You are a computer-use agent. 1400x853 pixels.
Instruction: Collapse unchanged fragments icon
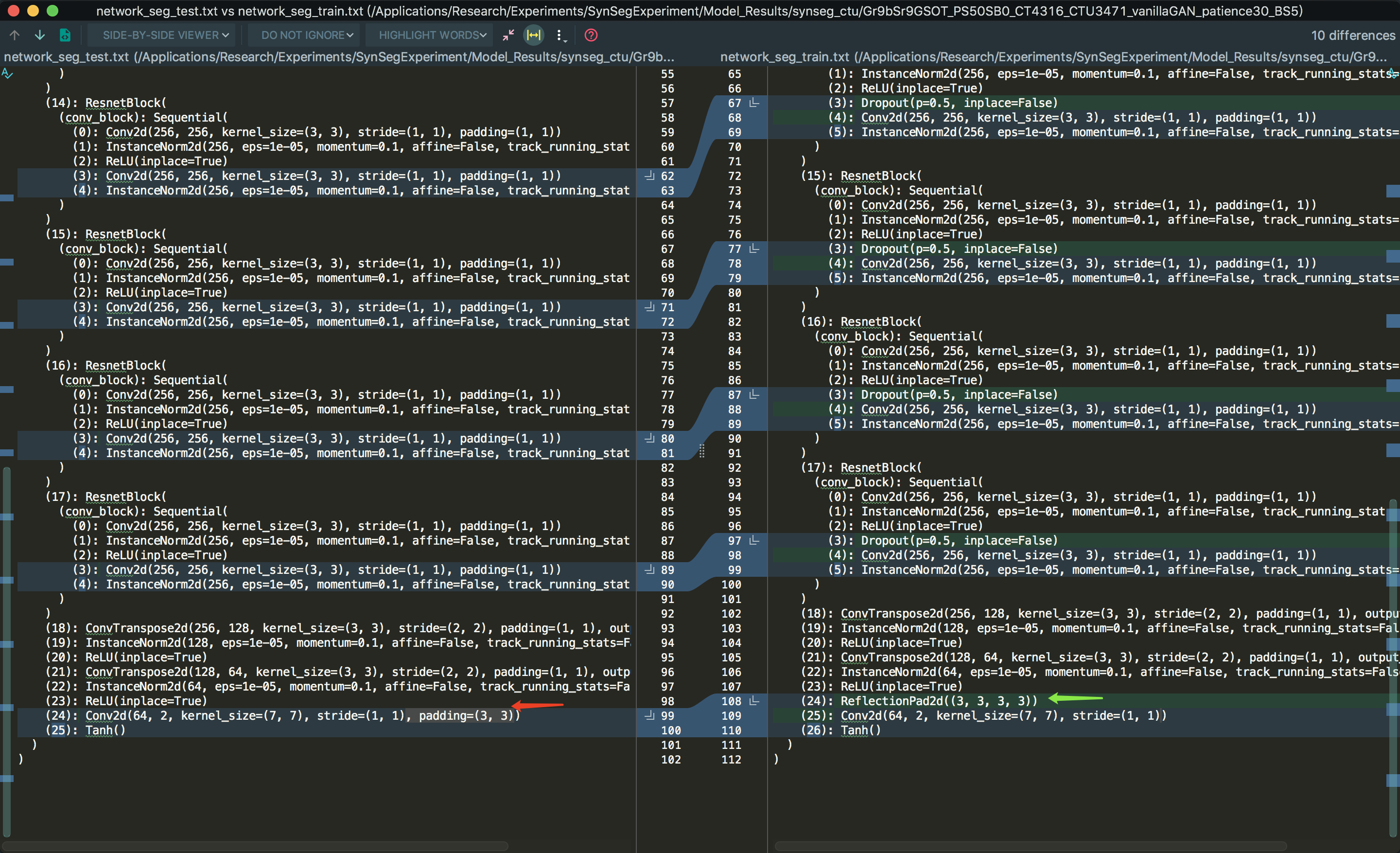tap(508, 35)
